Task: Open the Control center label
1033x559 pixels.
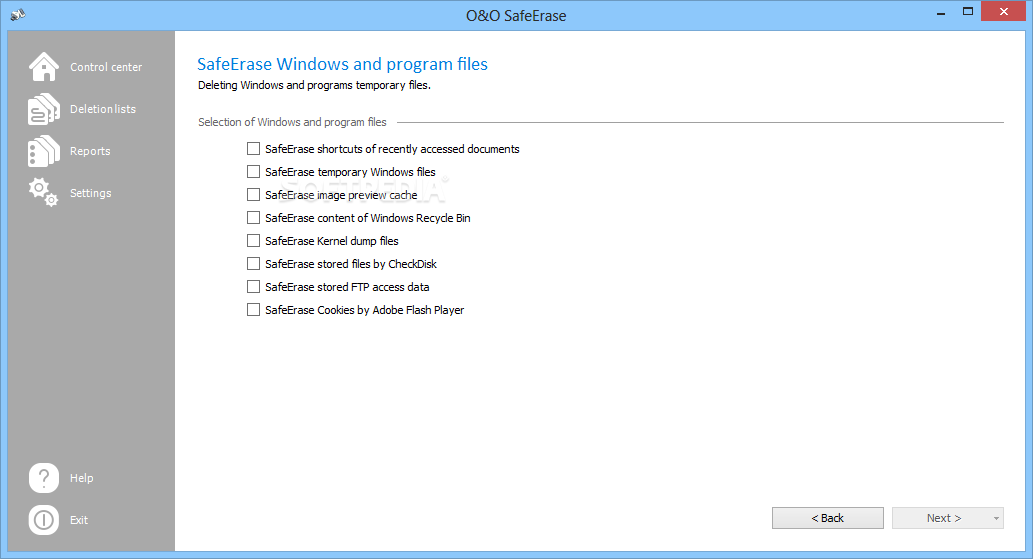Action: [106, 67]
